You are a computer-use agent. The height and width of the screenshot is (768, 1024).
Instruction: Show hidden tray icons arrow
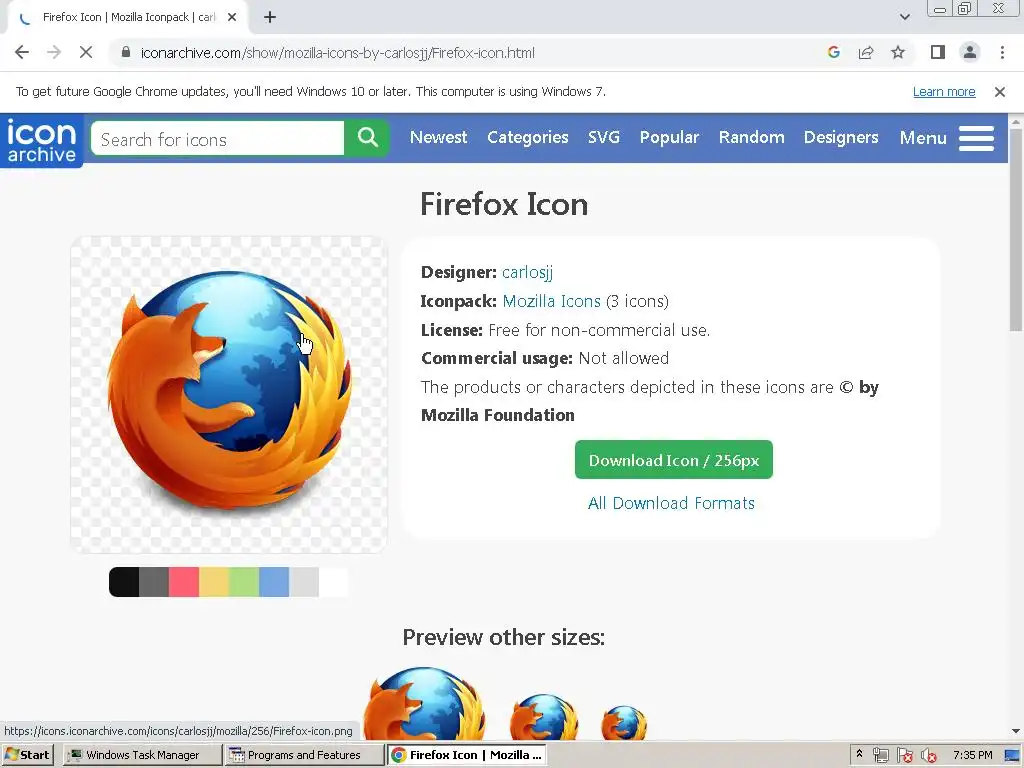pyautogui.click(x=859, y=754)
